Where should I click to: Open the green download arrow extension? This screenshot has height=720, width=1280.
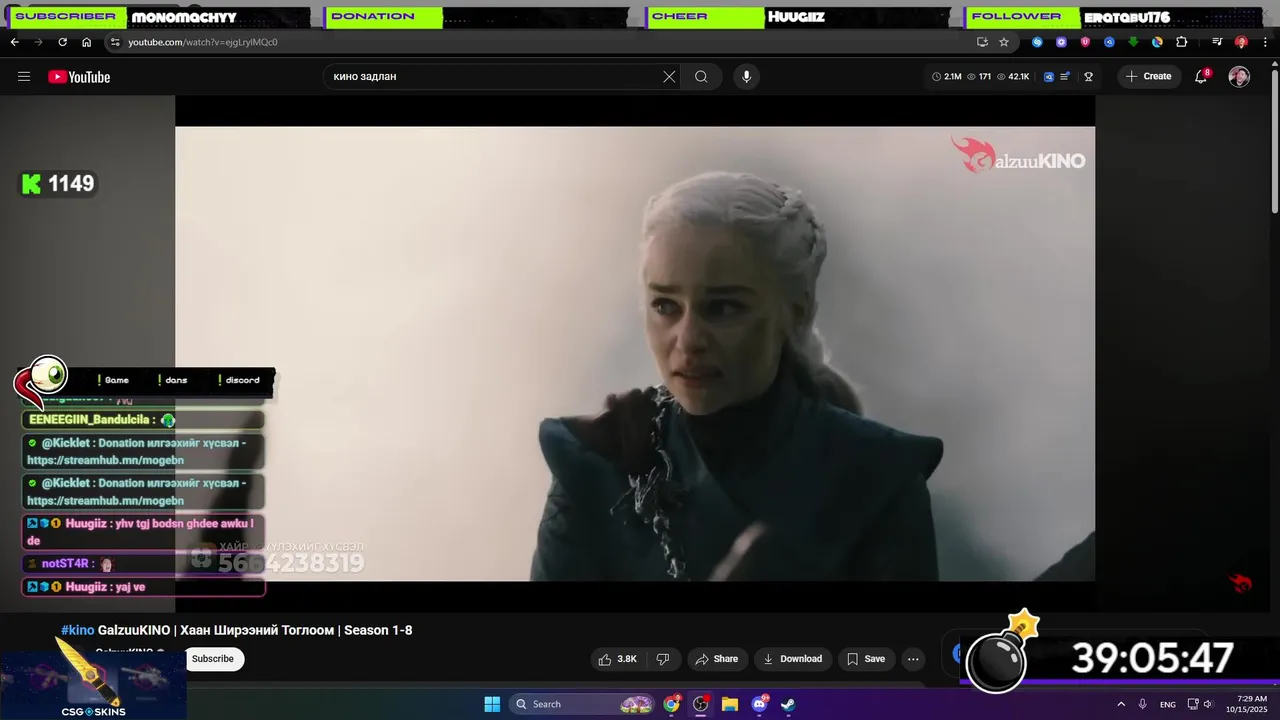[x=1133, y=42]
